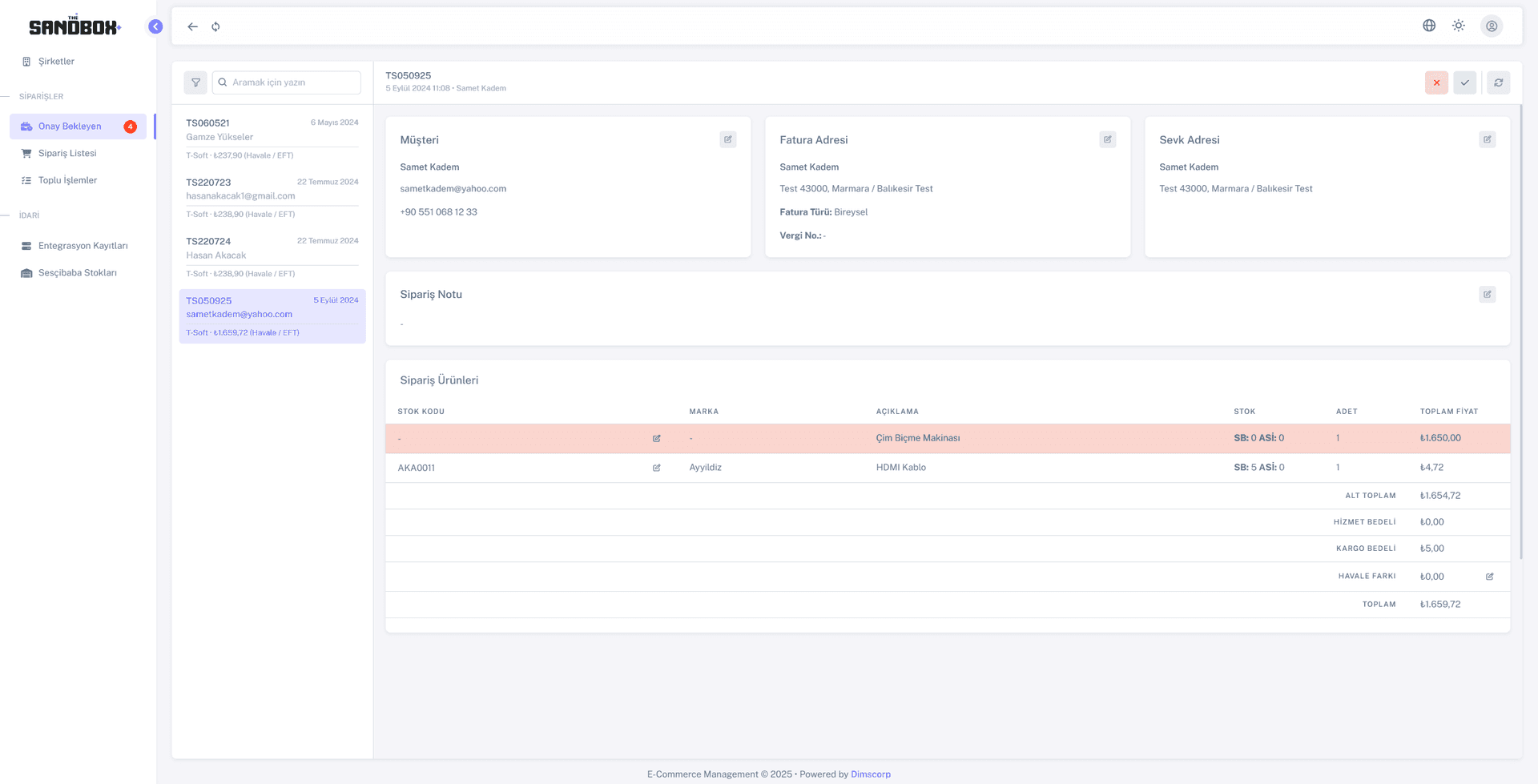
Task: Edit the Müşteri card details
Action: pos(727,139)
